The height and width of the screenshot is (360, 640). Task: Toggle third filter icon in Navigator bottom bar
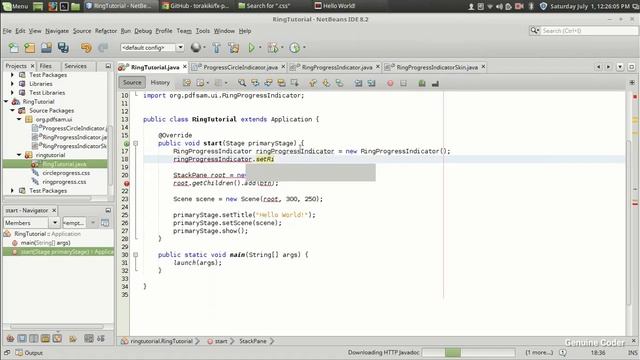(34, 338)
